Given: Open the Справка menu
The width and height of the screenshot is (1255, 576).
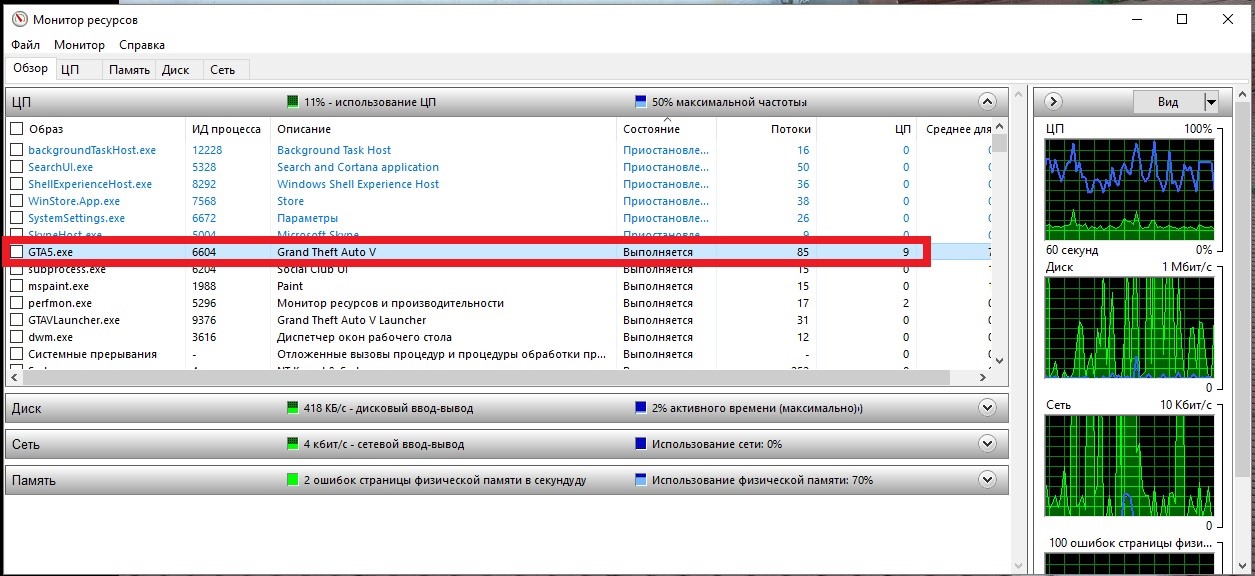Looking at the screenshot, I should coord(142,45).
